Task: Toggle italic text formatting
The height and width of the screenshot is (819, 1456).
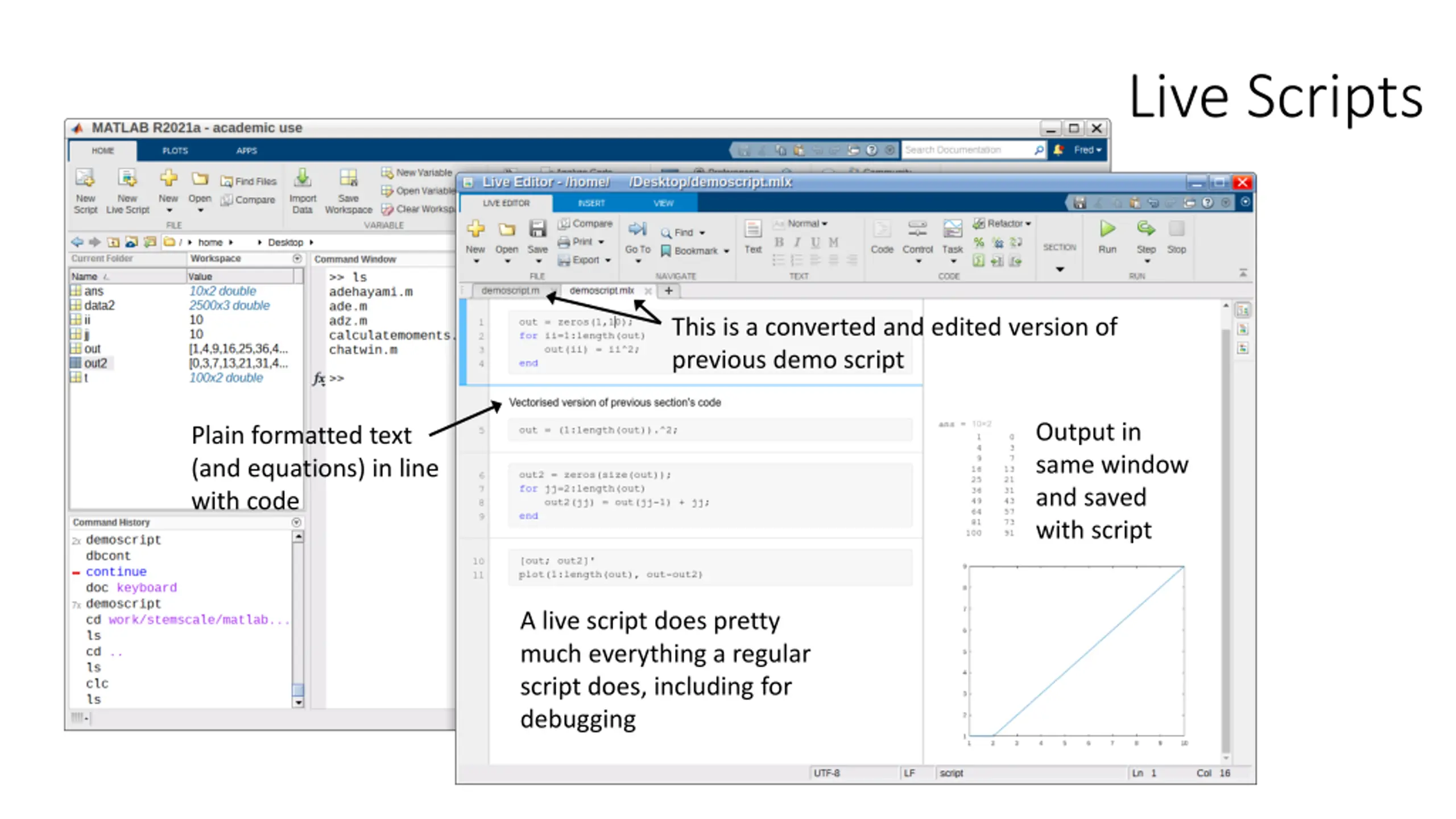Action: click(x=797, y=242)
